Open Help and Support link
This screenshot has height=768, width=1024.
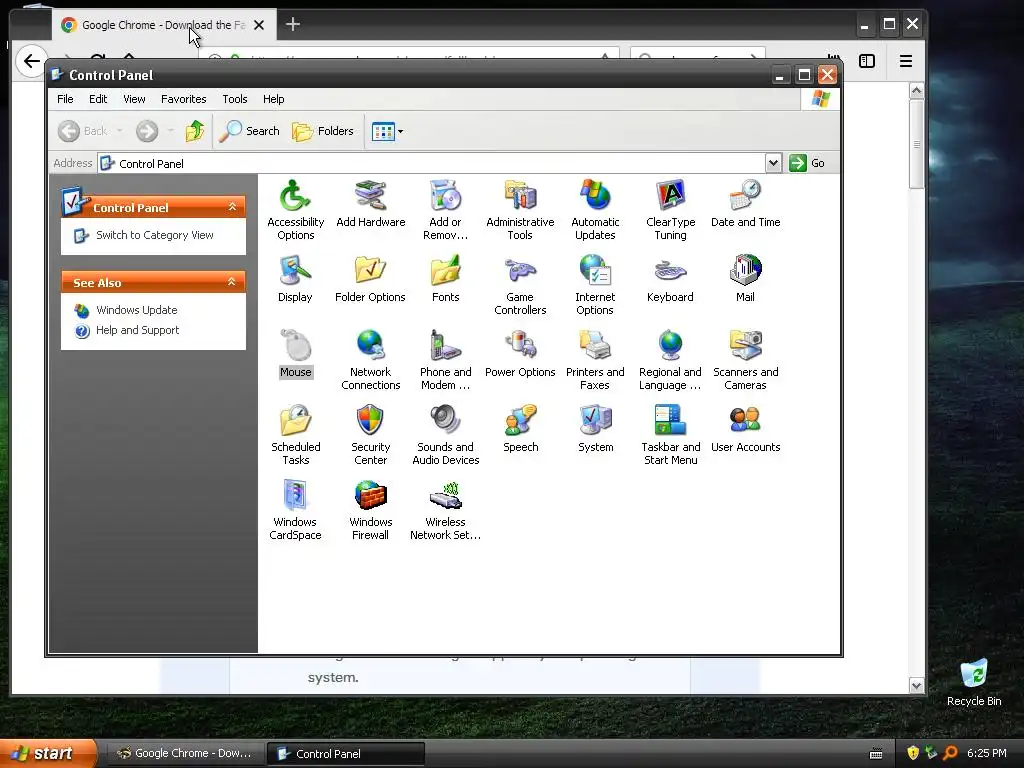pos(137,330)
